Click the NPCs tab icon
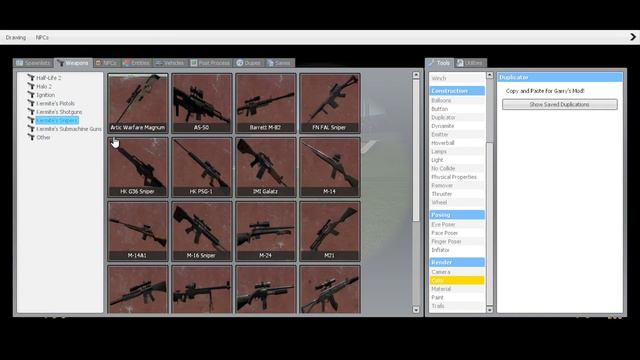The image size is (640, 360). (98, 63)
